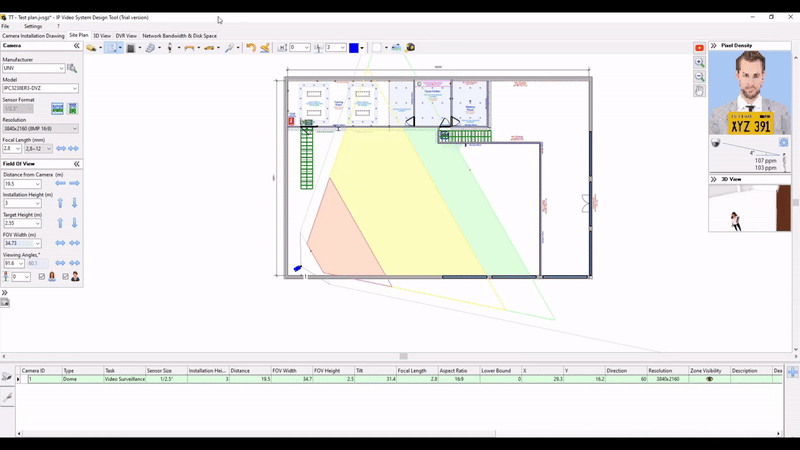
Task: Click the add row plus icon
Action: [x=792, y=372]
